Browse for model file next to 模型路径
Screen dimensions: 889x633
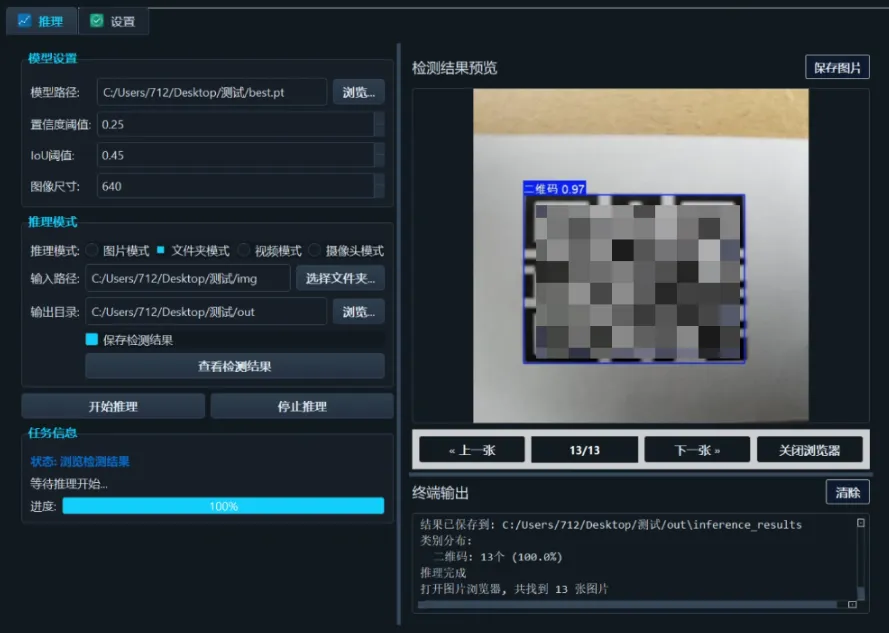(359, 92)
